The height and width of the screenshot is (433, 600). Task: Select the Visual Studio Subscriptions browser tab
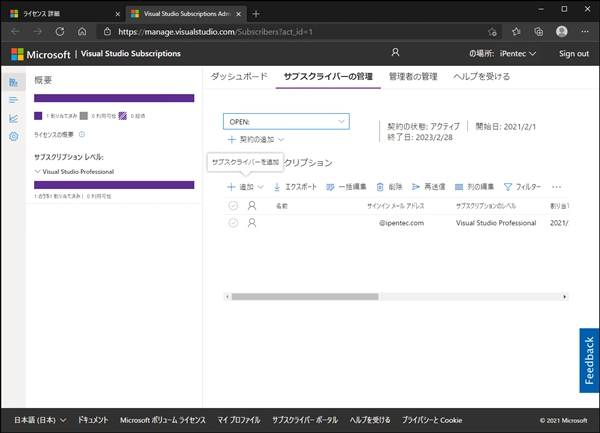tap(184, 14)
